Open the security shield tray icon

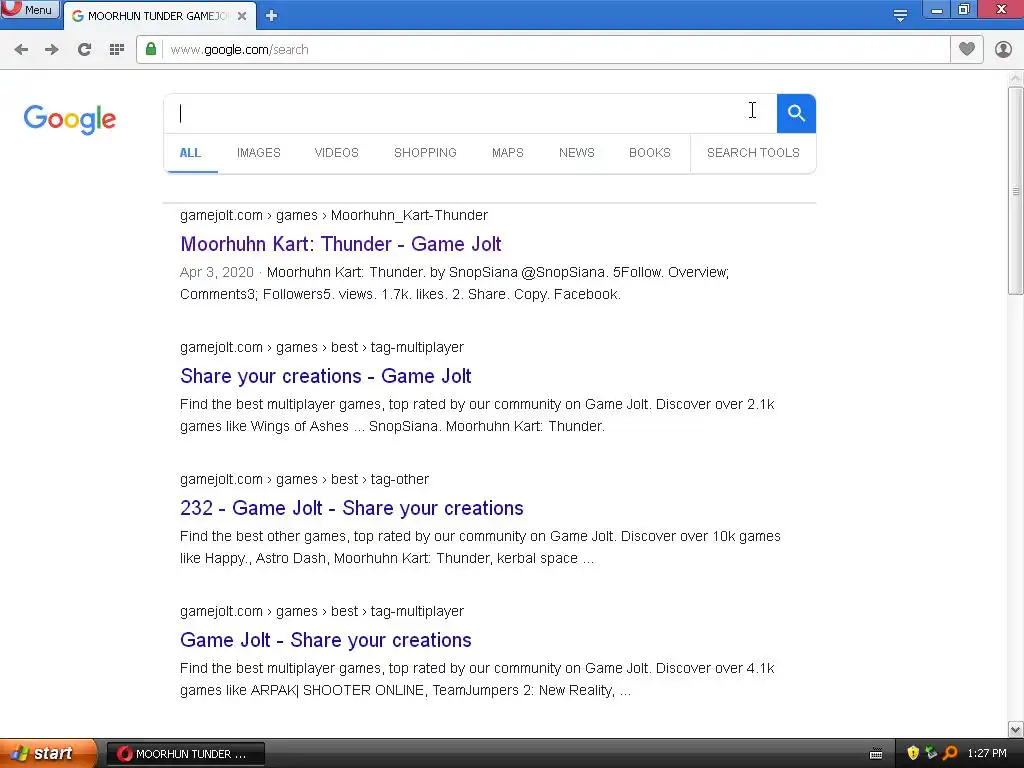(x=913, y=753)
